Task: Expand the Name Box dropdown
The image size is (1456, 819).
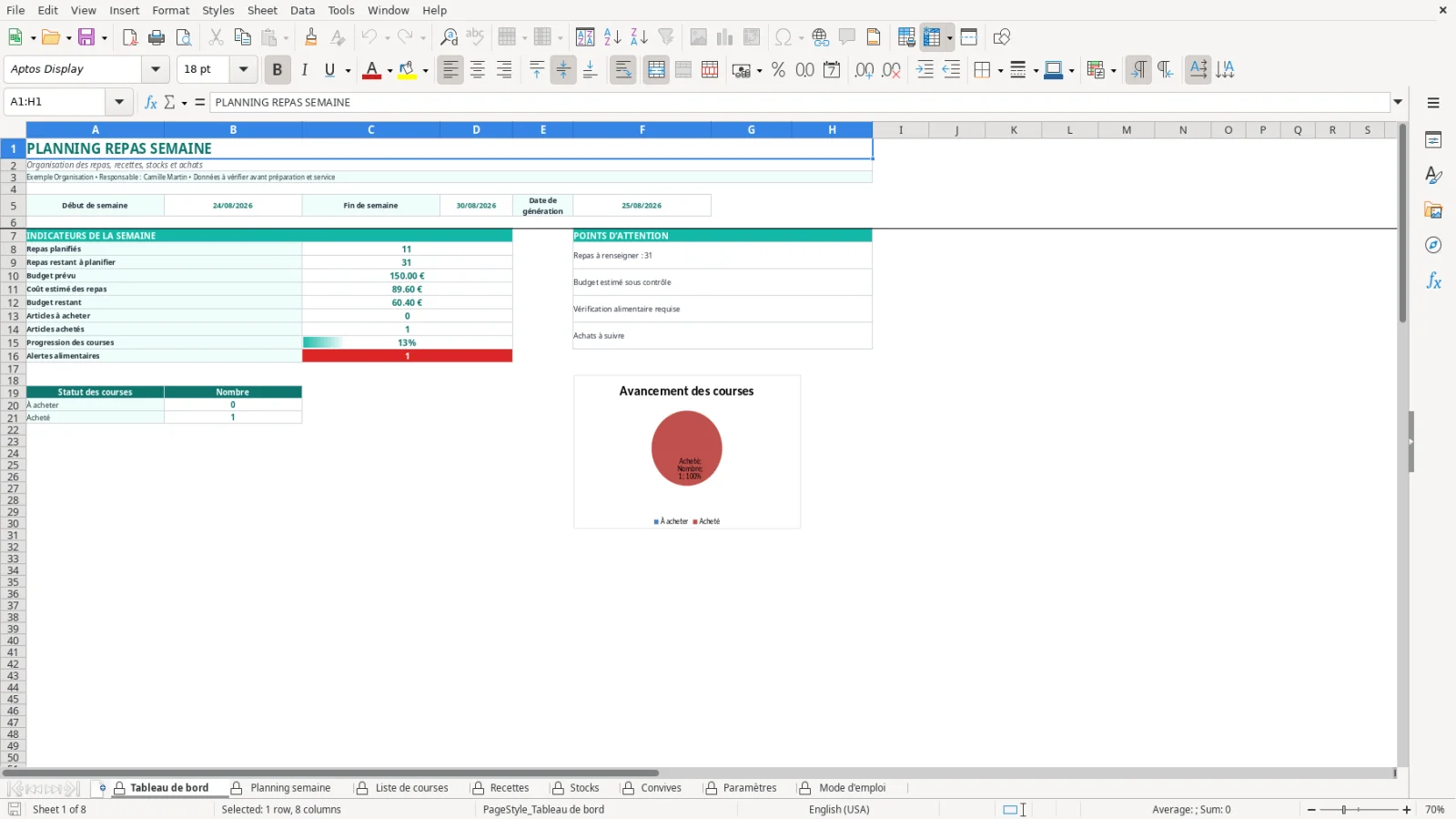Action: [119, 102]
